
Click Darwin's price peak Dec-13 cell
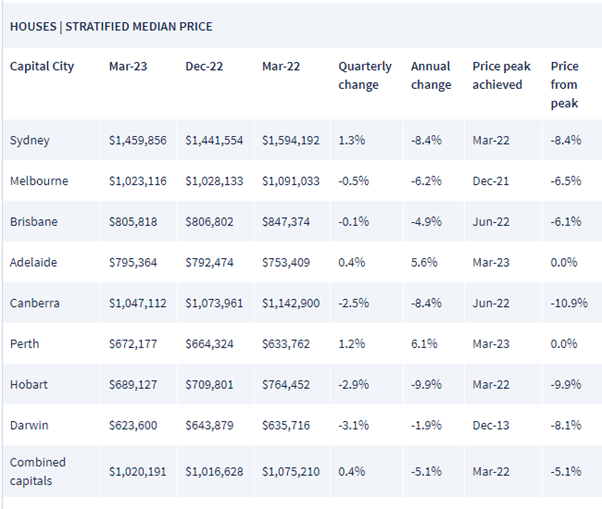490,425
